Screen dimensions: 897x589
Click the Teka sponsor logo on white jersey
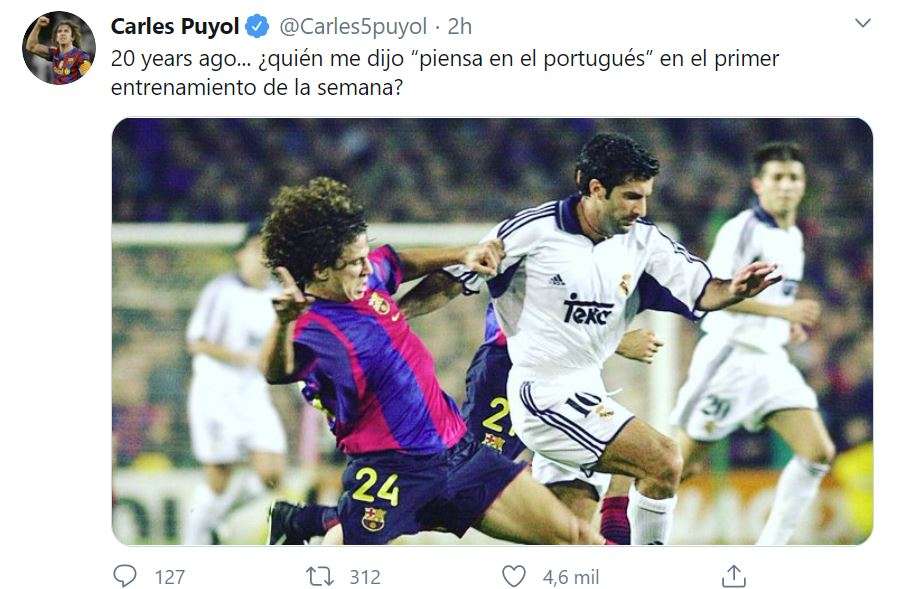587,310
